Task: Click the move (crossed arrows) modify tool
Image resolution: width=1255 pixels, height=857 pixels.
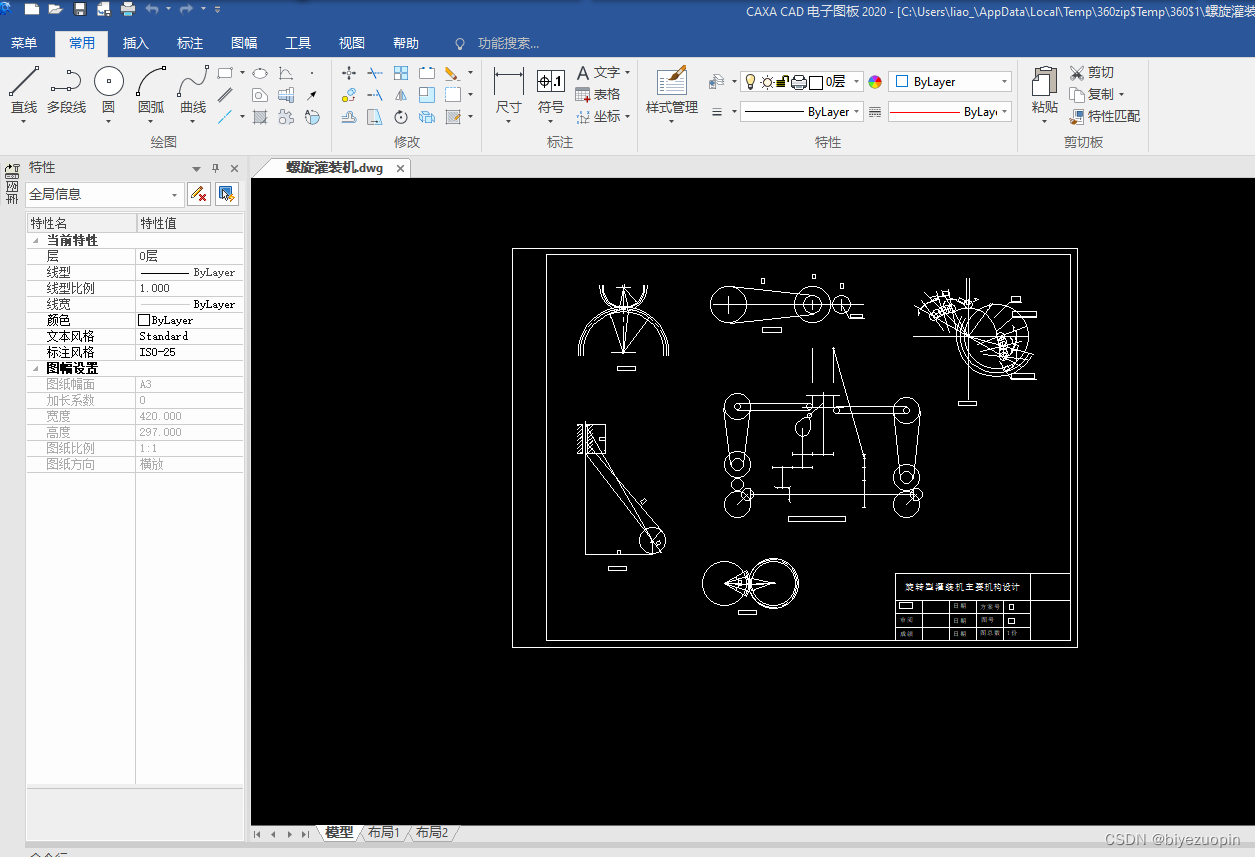Action: click(x=349, y=73)
